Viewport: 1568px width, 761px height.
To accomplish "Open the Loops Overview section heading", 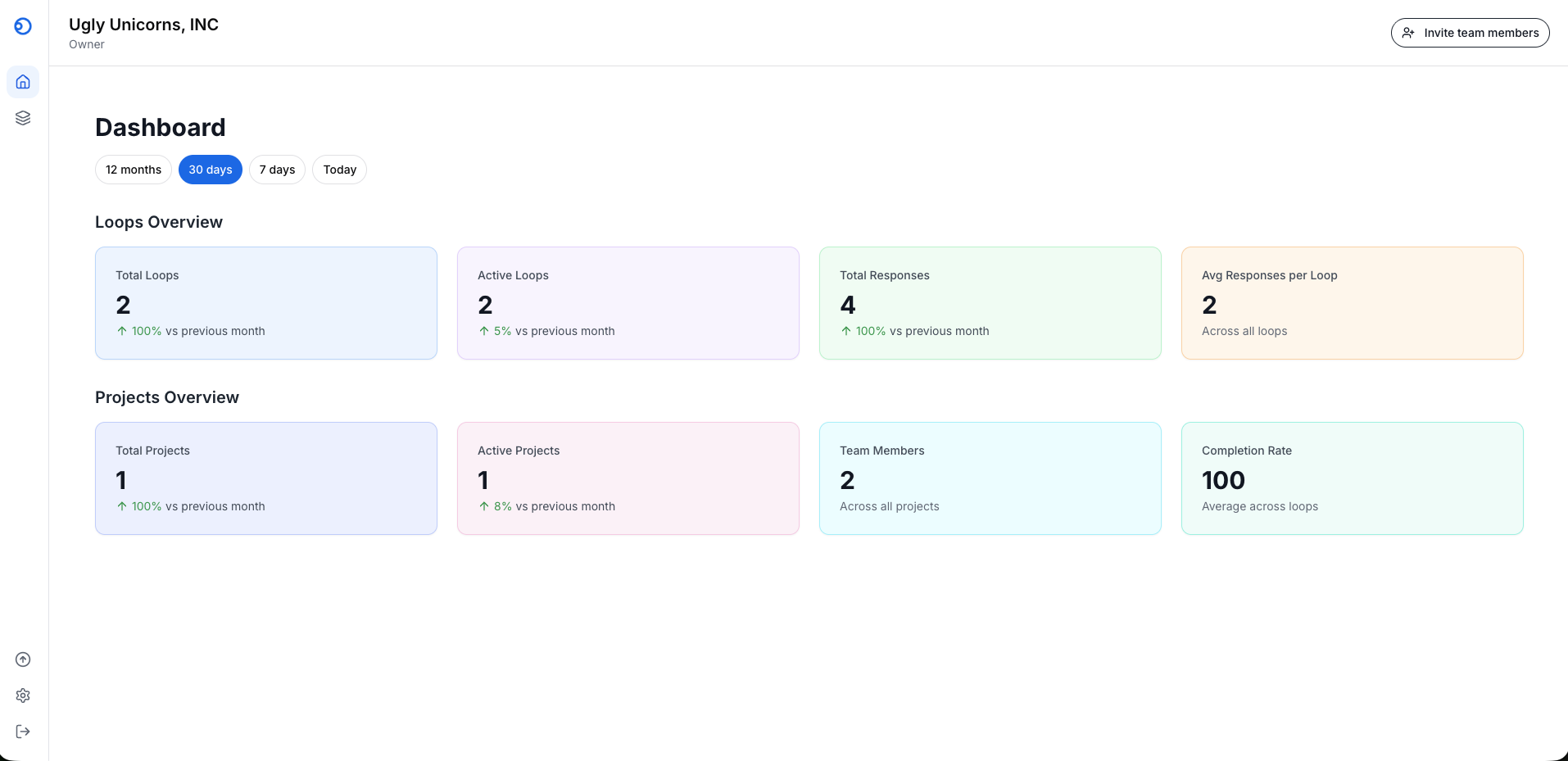I will point(158,222).
